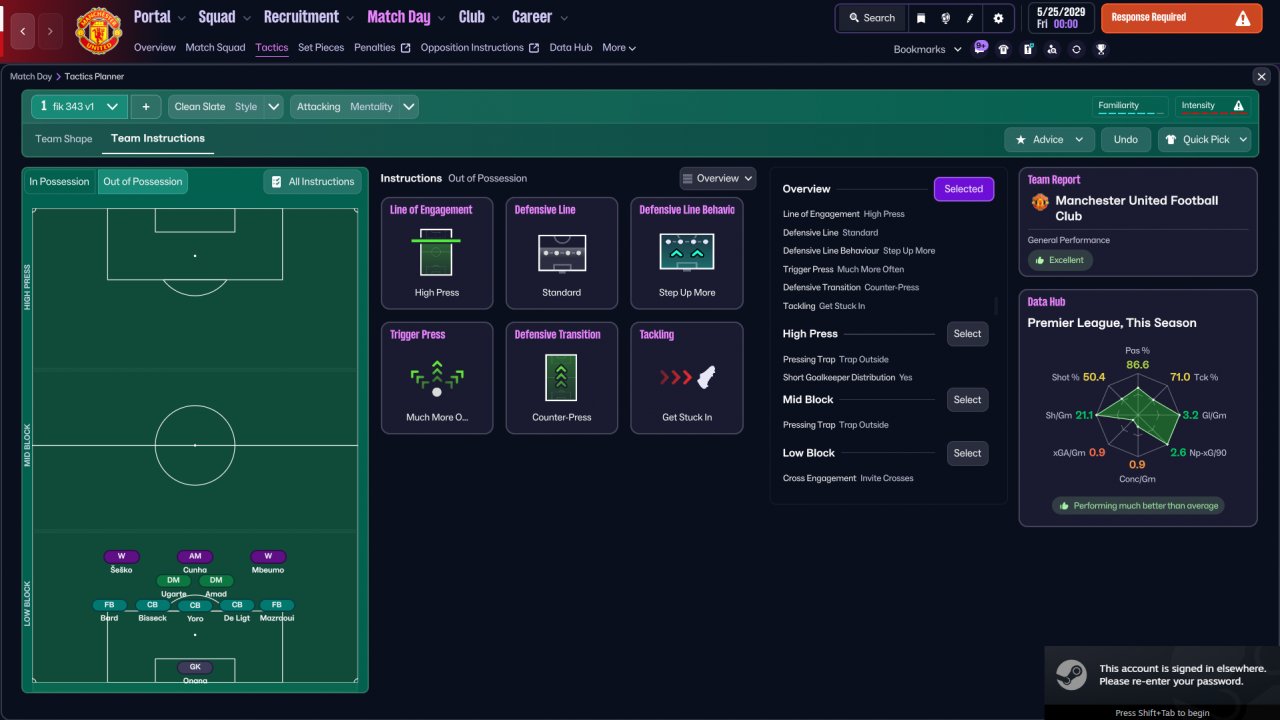Click the pencil notes icon
Screen dimensions: 1280x720
pyautogui.click(x=970, y=18)
